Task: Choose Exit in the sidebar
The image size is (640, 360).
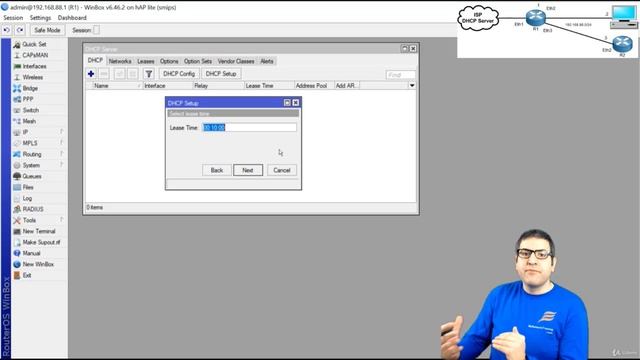Action: click(27, 275)
